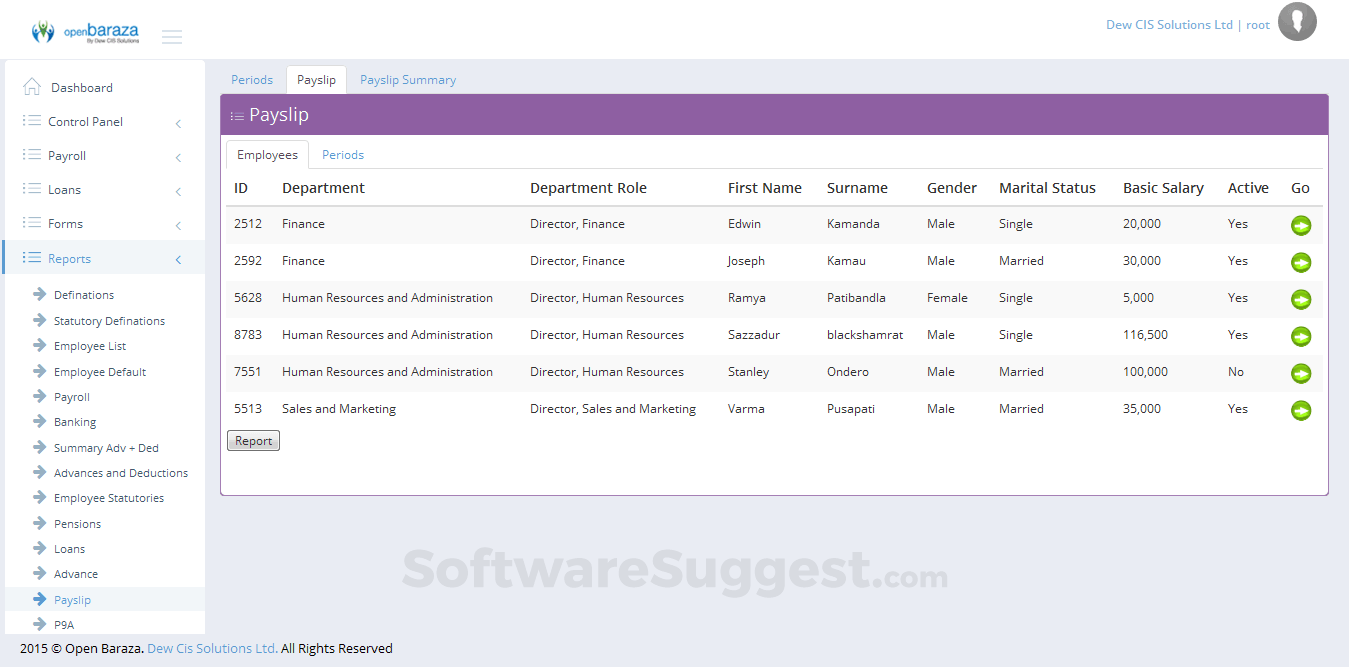Click the user profile avatar icon
This screenshot has width=1349, height=667.
tap(1297, 21)
